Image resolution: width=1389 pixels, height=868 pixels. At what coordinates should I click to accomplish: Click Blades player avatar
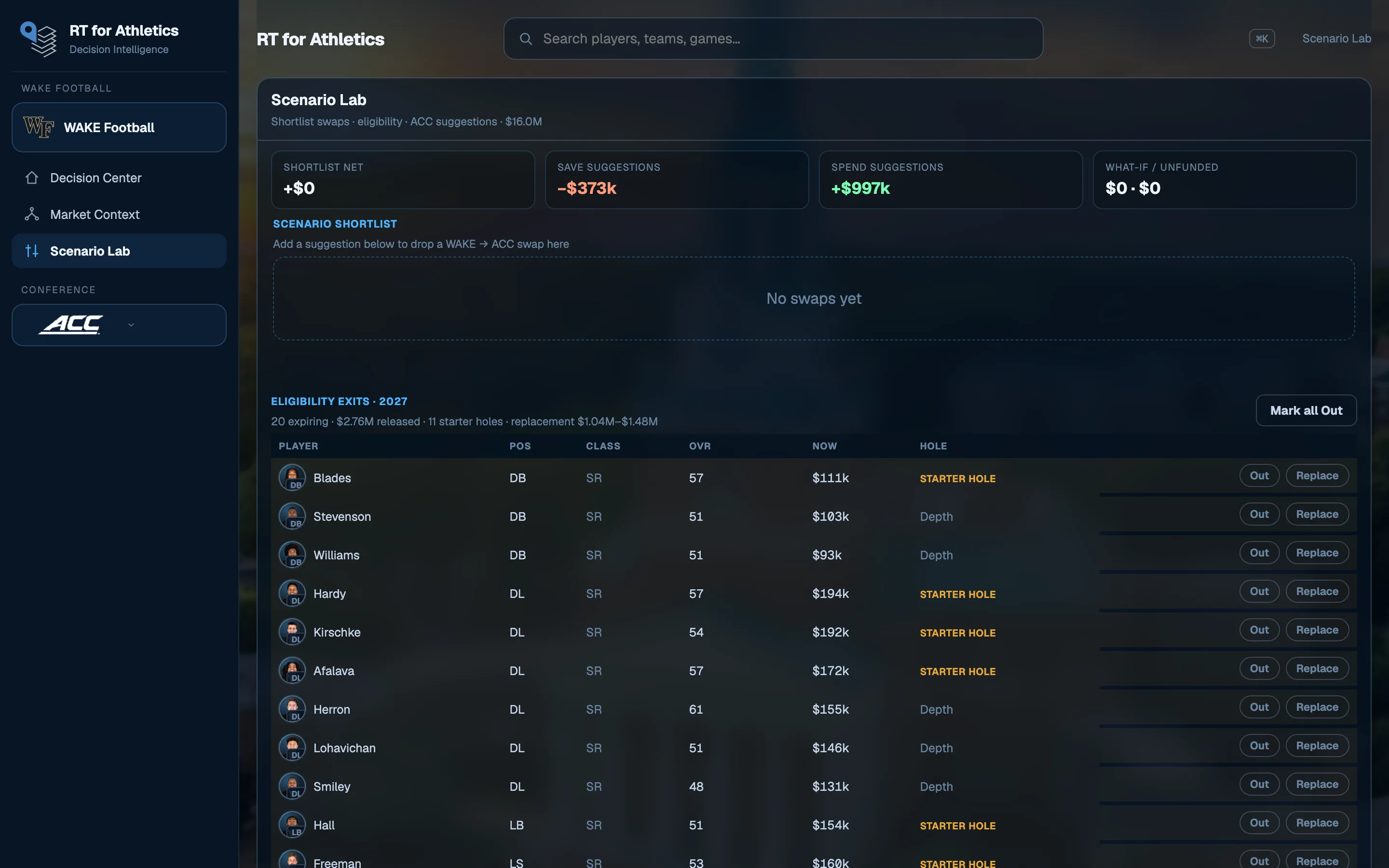click(x=292, y=477)
